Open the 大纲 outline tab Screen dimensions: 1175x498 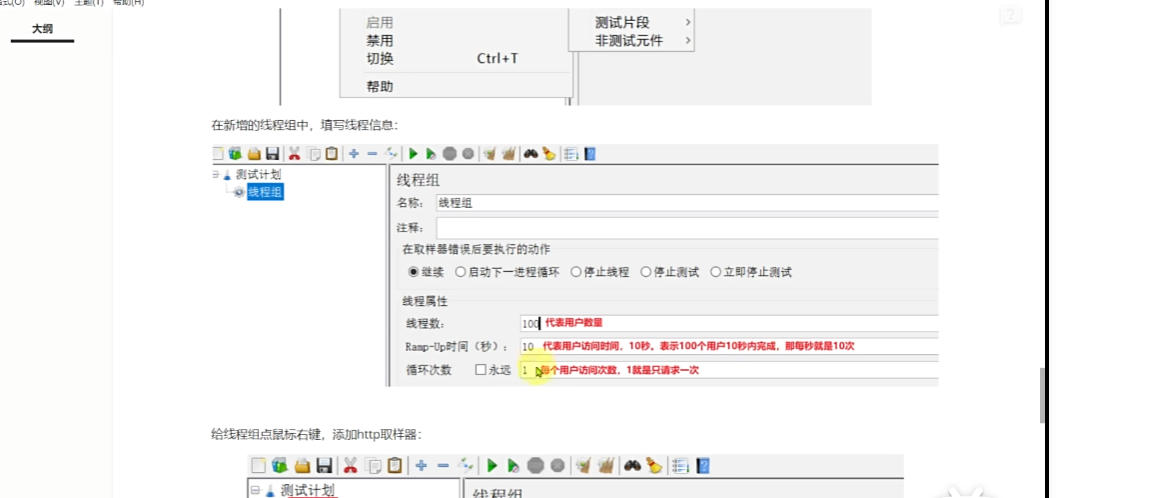coord(42,30)
